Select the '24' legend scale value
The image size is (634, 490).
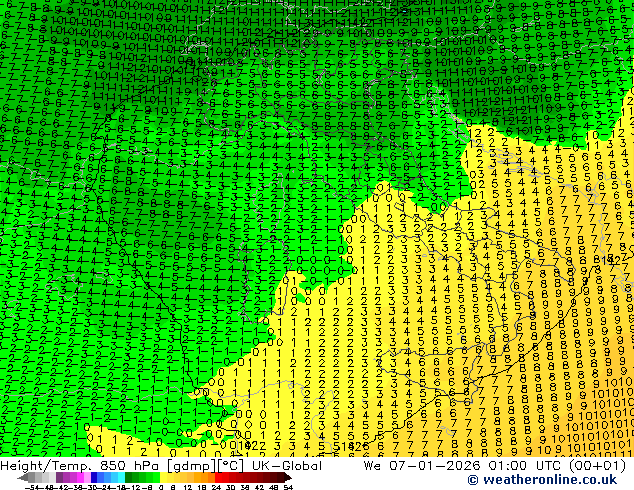[216, 488]
